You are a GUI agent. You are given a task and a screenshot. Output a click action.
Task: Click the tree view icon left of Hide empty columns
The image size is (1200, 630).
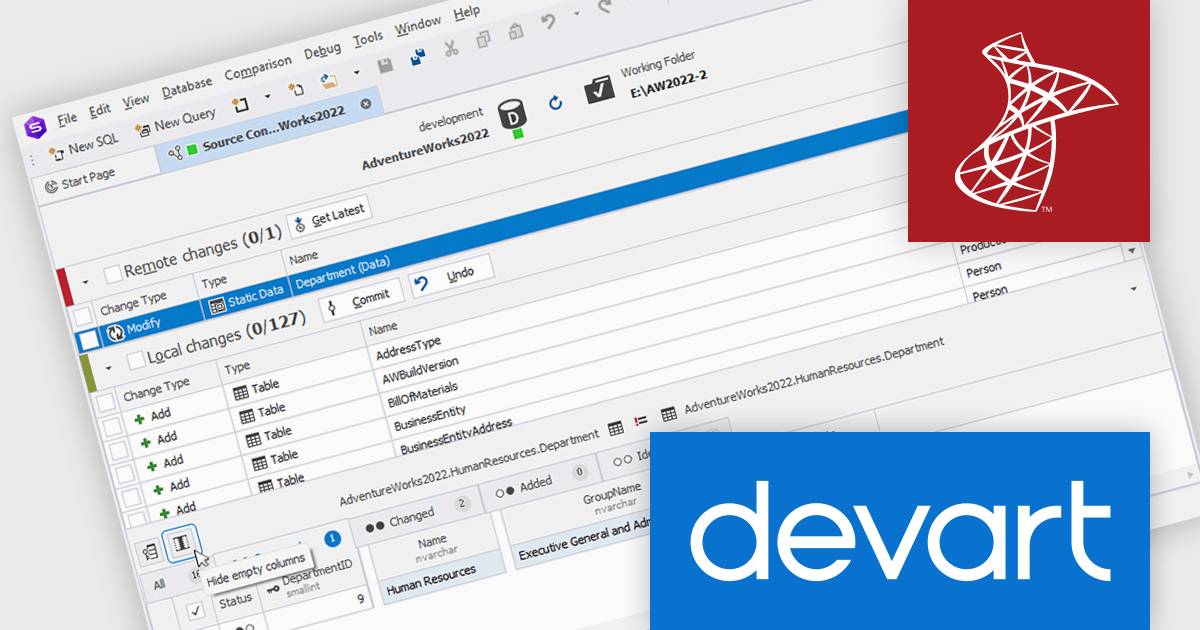pos(151,551)
